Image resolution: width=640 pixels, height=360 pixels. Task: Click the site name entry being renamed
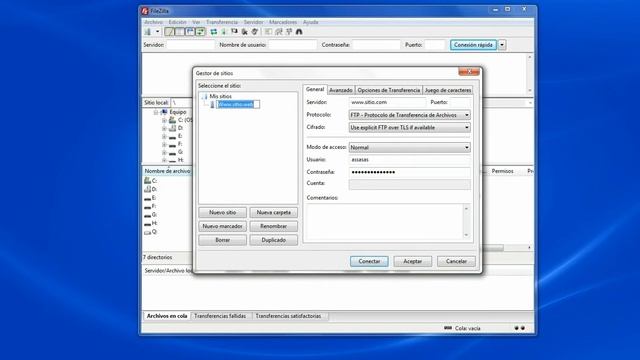click(238, 104)
